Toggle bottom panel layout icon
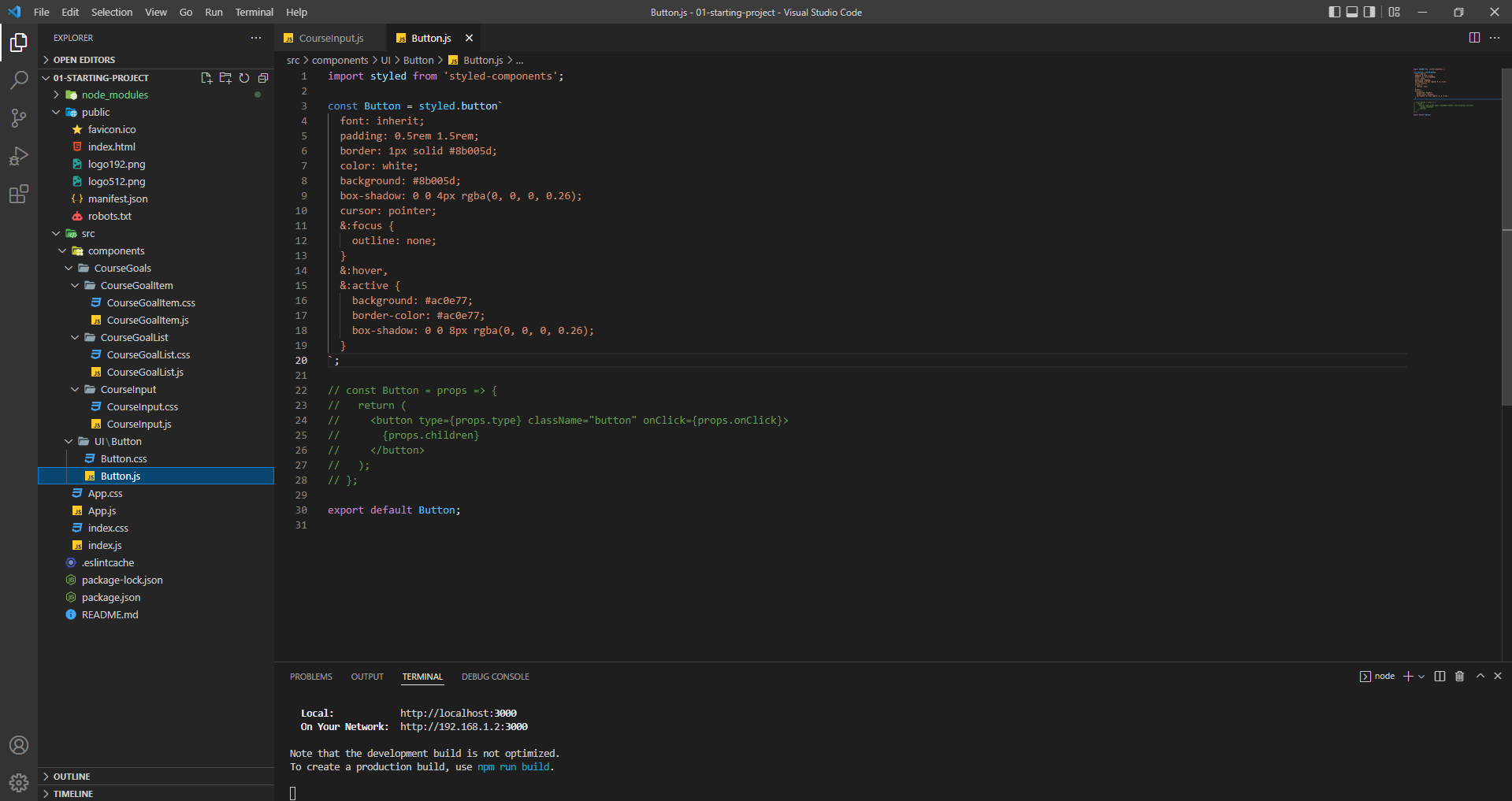 click(x=1352, y=12)
